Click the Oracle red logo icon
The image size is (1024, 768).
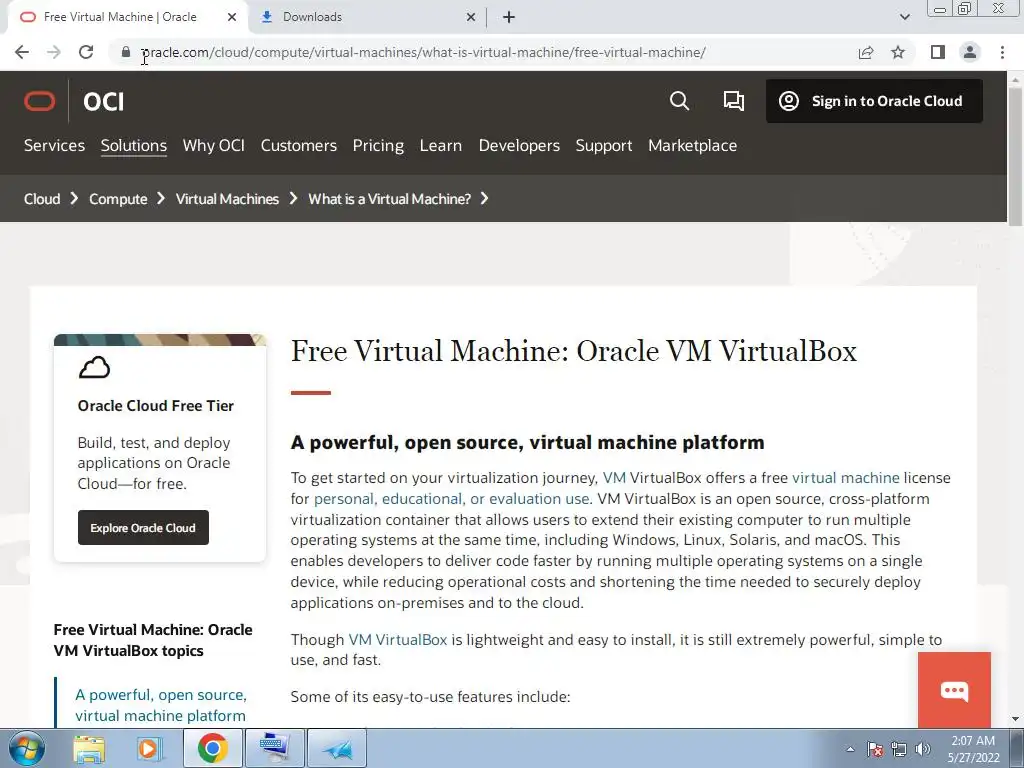[x=40, y=101]
